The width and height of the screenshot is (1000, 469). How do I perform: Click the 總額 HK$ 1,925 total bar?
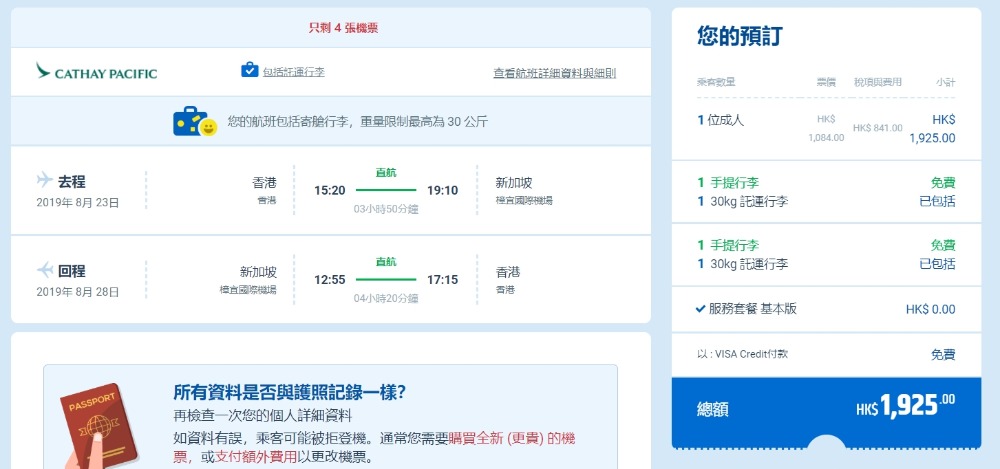826,408
